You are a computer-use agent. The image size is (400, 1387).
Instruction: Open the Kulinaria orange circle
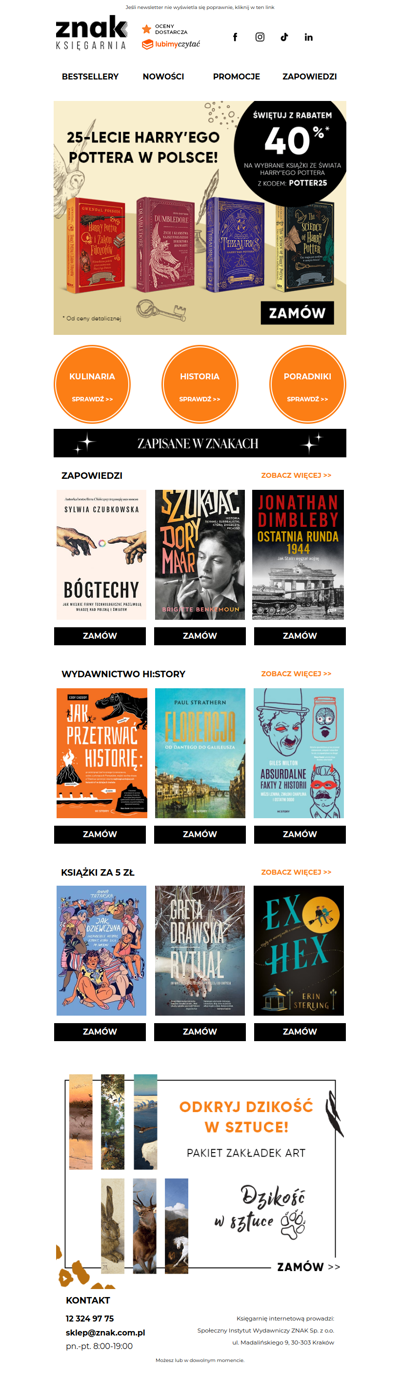92,386
